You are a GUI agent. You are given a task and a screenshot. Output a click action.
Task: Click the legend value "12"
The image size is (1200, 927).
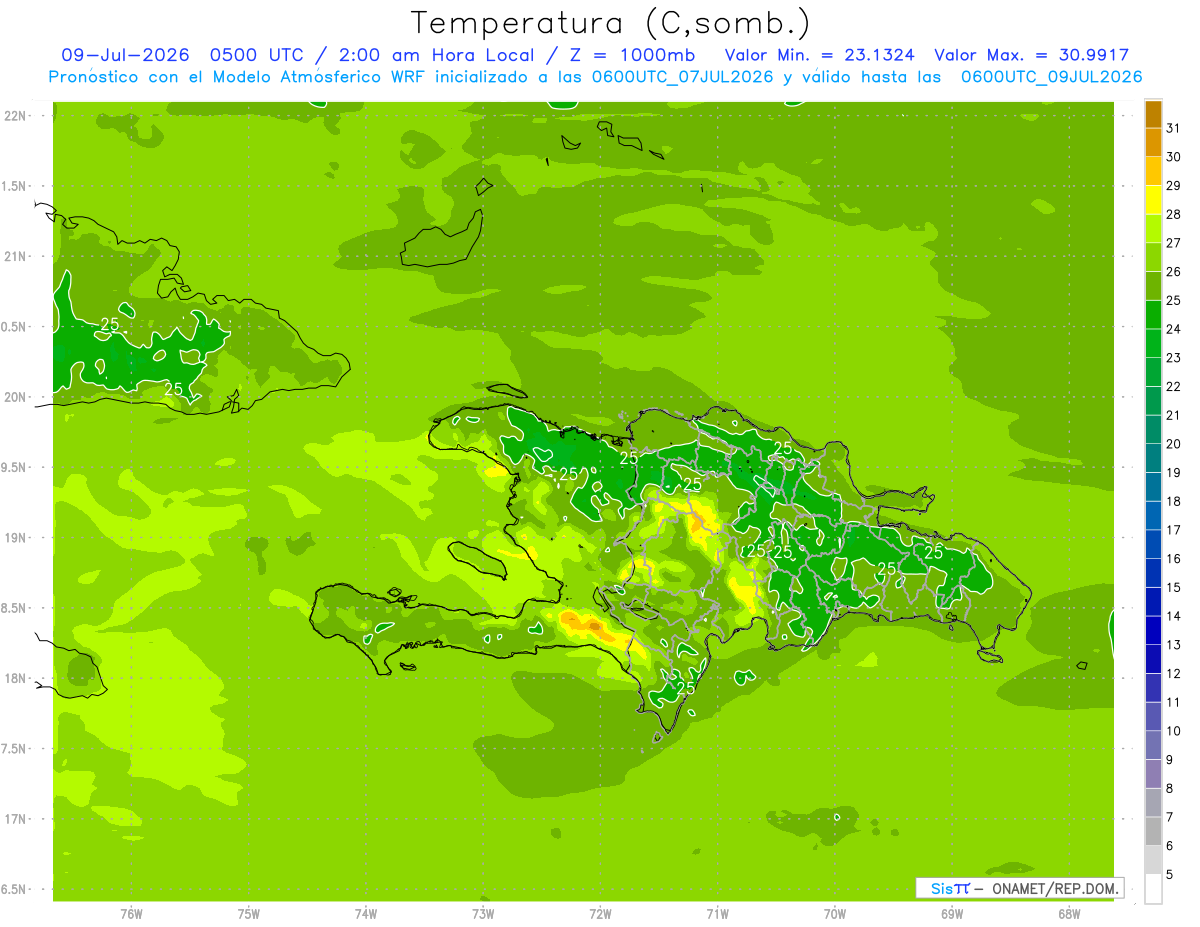tap(1174, 674)
